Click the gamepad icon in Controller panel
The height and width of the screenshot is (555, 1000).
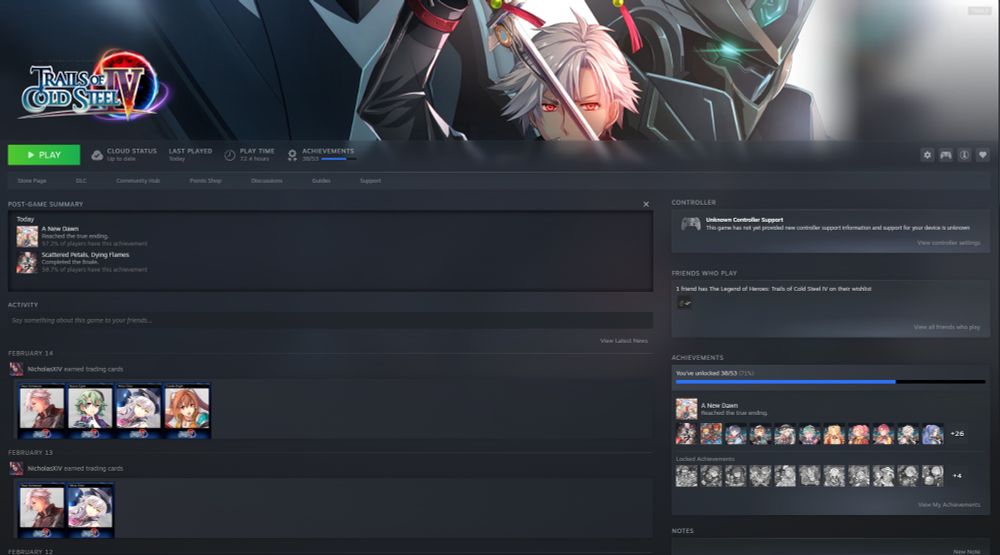(x=691, y=224)
